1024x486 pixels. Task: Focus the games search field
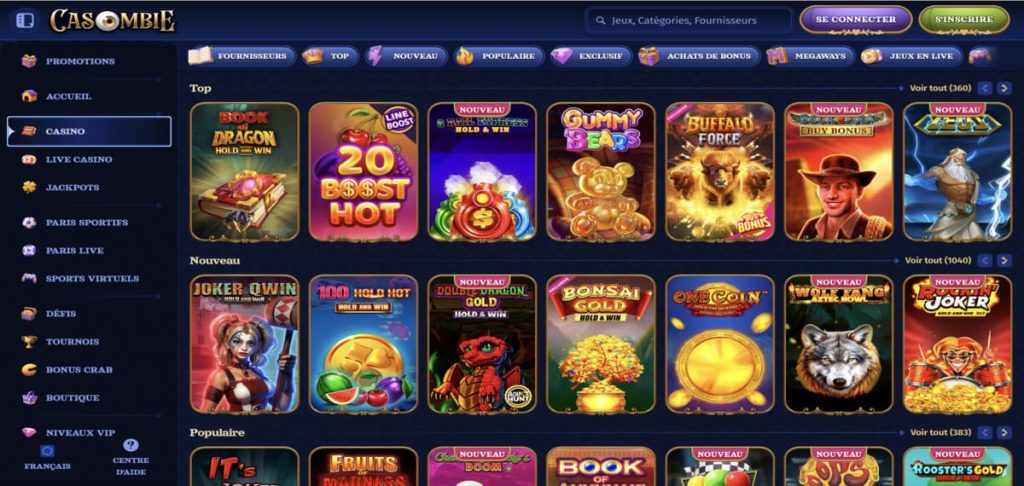coord(689,20)
